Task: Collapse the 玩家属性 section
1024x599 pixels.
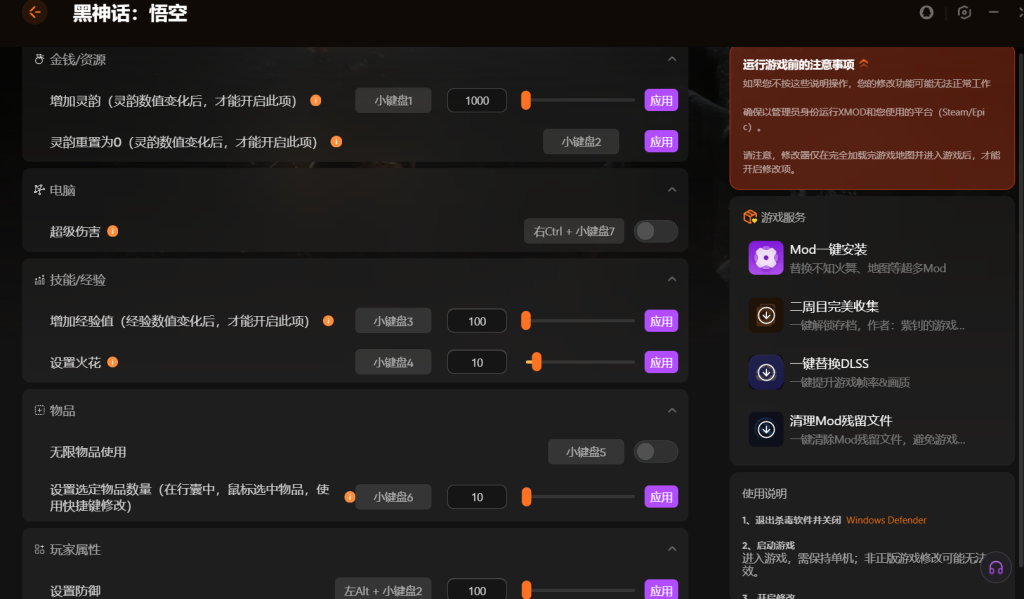Action: (x=672, y=549)
